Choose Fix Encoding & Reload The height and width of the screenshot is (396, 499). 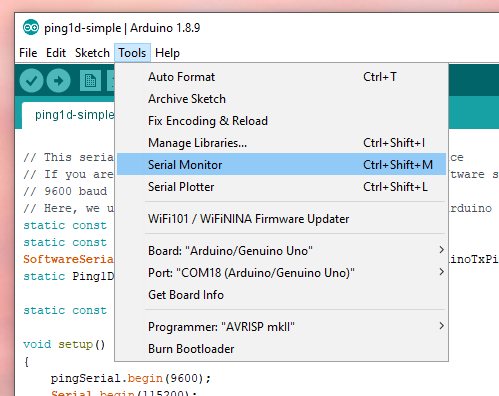click(x=281, y=121)
